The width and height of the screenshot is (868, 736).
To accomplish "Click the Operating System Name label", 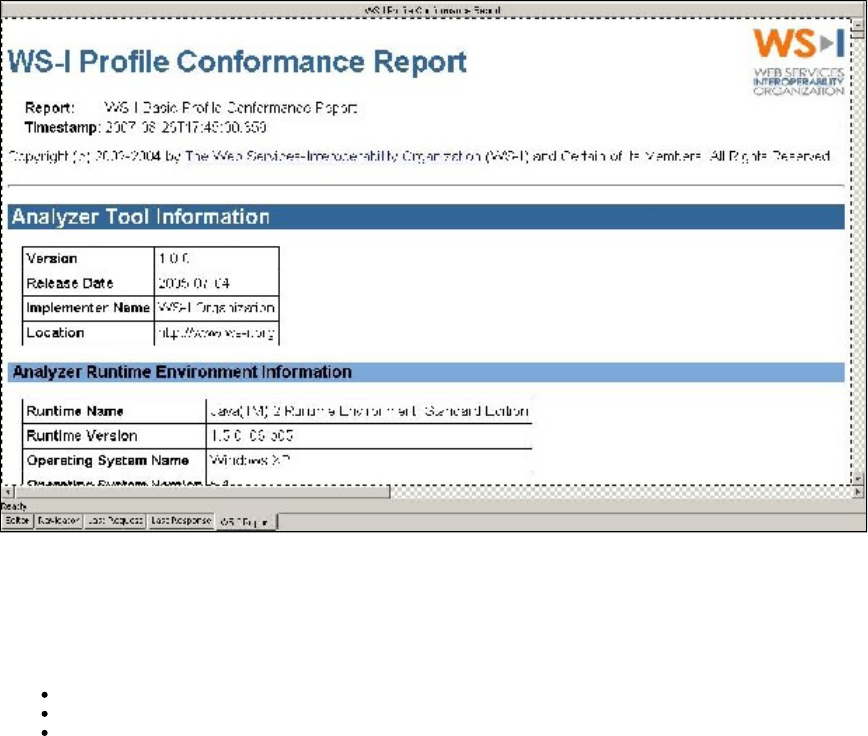I will tap(108, 460).
